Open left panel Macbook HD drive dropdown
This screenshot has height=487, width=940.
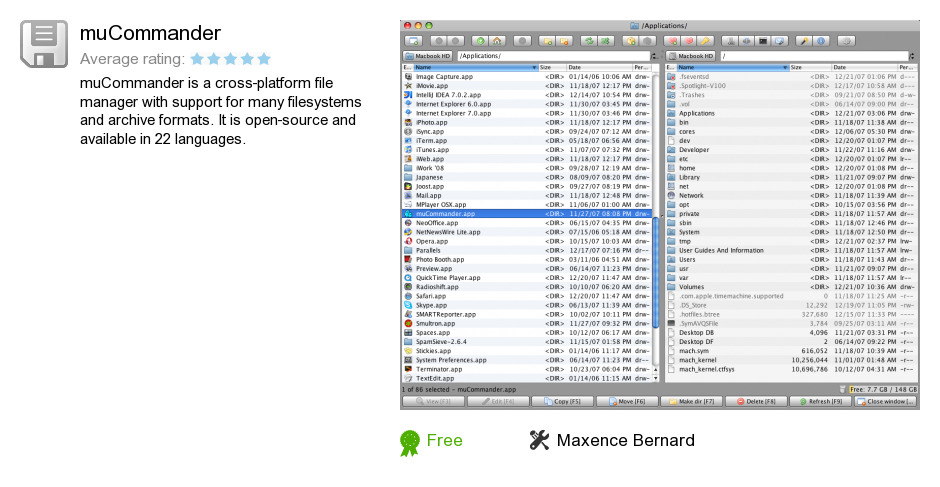(x=427, y=56)
